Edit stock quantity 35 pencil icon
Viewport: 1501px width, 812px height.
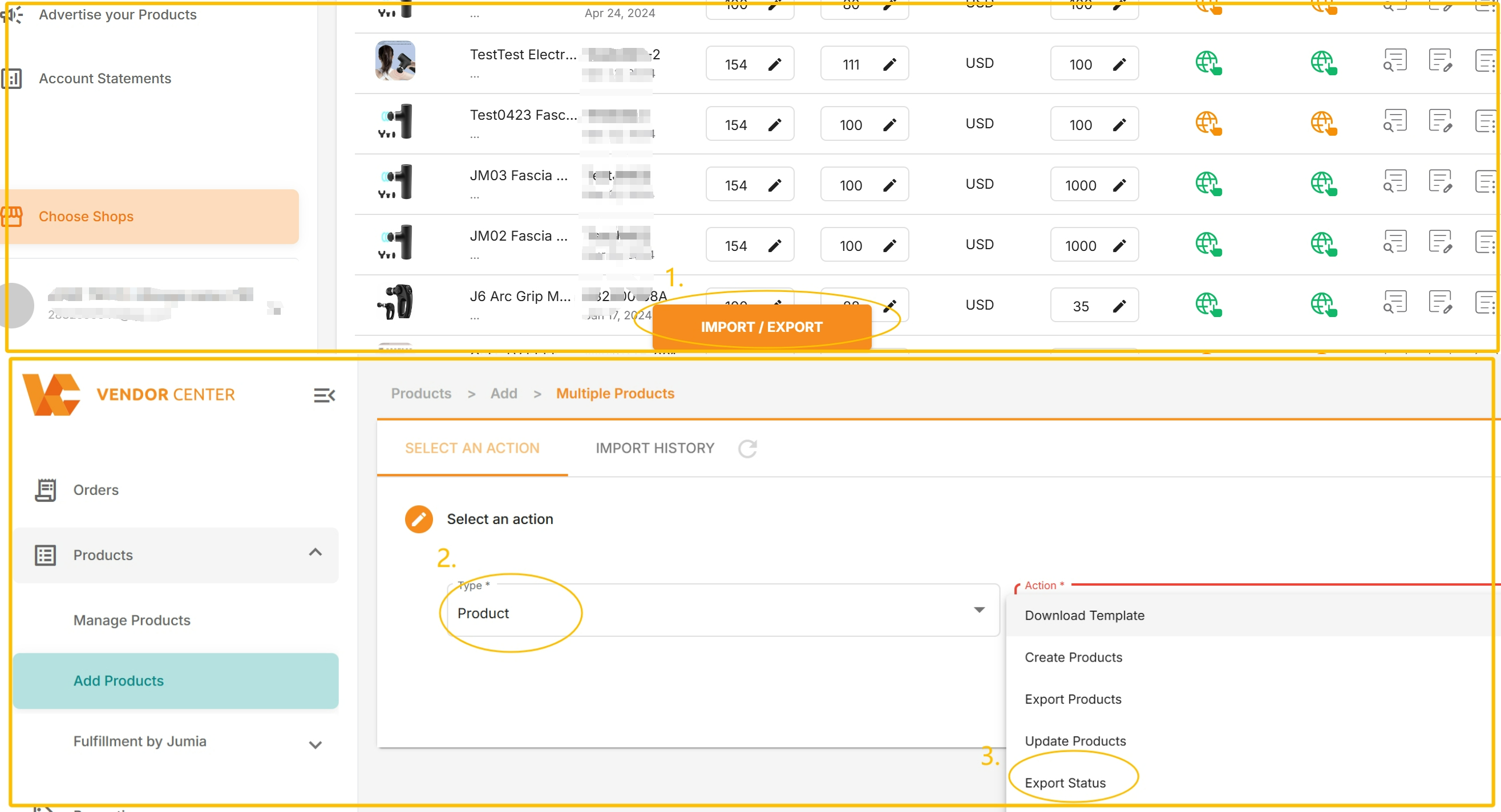(1119, 306)
